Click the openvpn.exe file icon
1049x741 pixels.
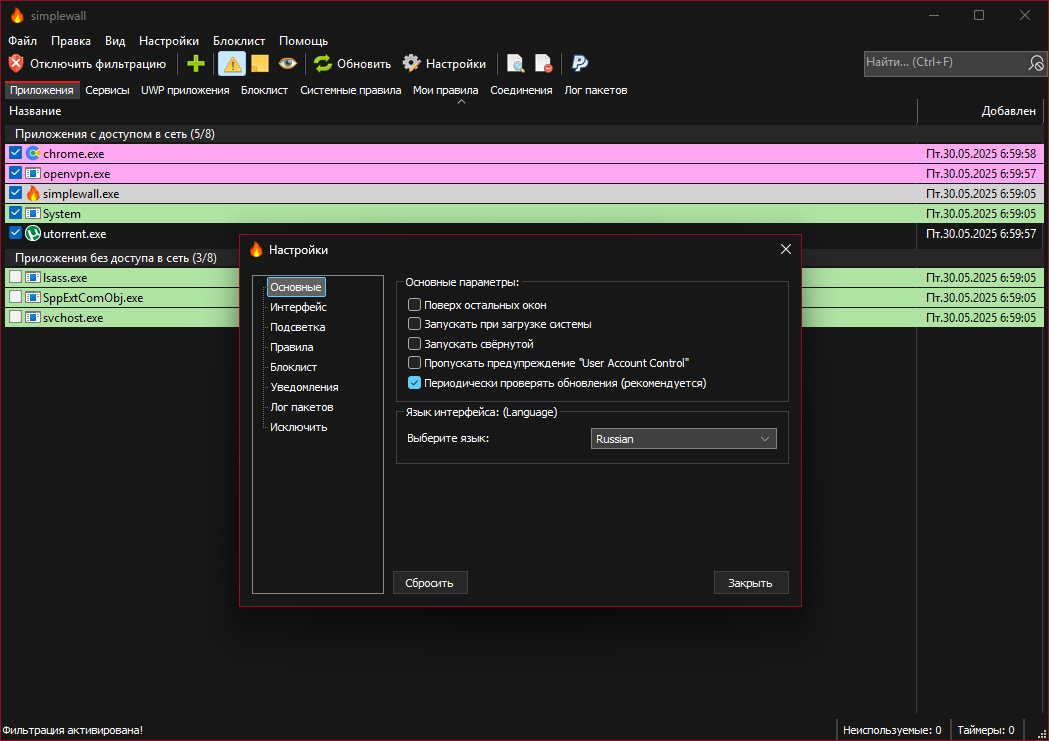(33, 173)
